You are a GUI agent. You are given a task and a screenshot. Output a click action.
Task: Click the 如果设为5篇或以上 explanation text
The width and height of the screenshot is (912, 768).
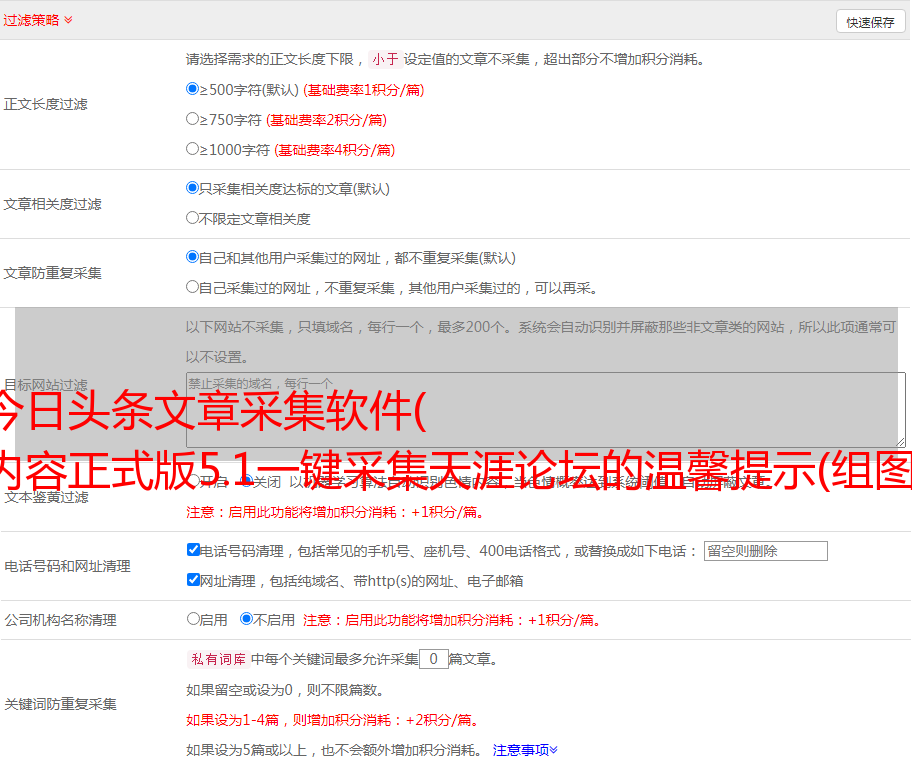pyautogui.click(x=334, y=751)
